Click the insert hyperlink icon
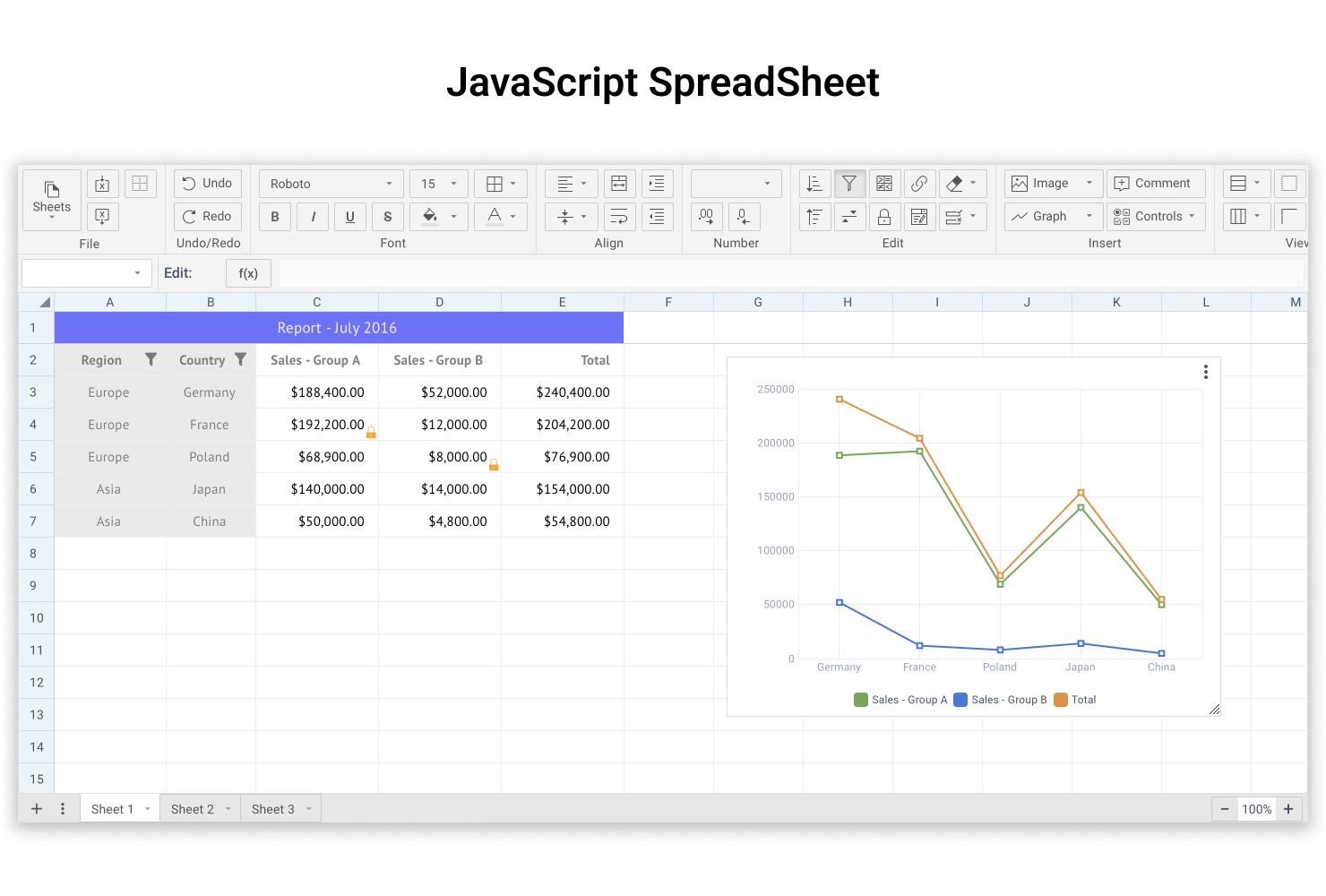The image size is (1326, 896). tap(919, 184)
